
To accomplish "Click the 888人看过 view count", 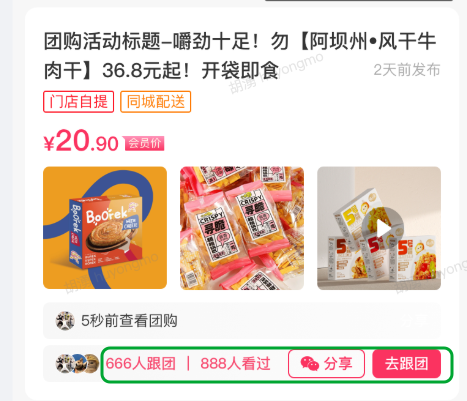I will point(235,364).
